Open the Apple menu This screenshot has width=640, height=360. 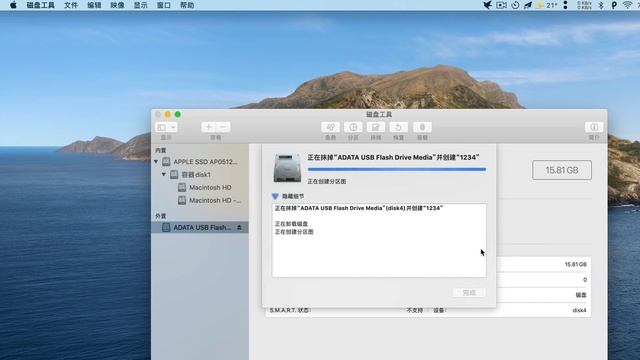pyautogui.click(x=13, y=5)
